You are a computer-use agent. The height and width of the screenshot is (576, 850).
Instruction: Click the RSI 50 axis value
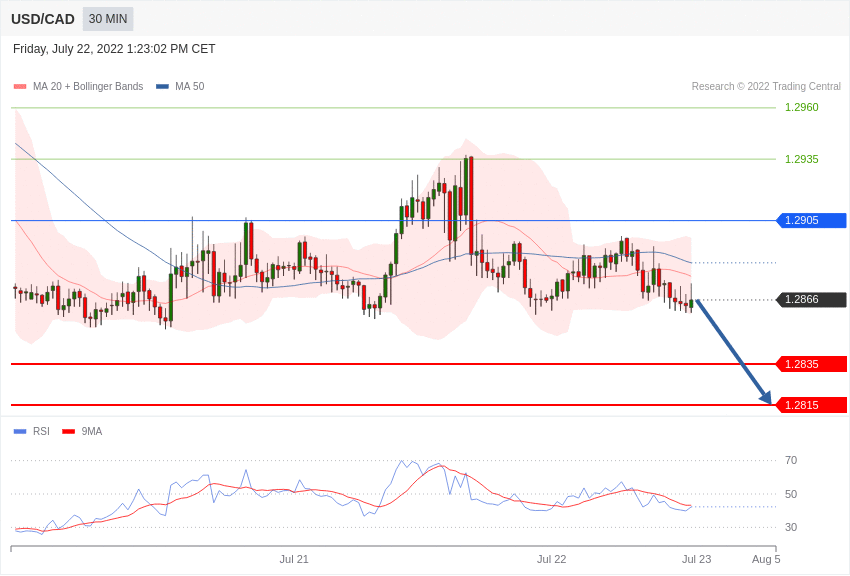[x=791, y=494]
